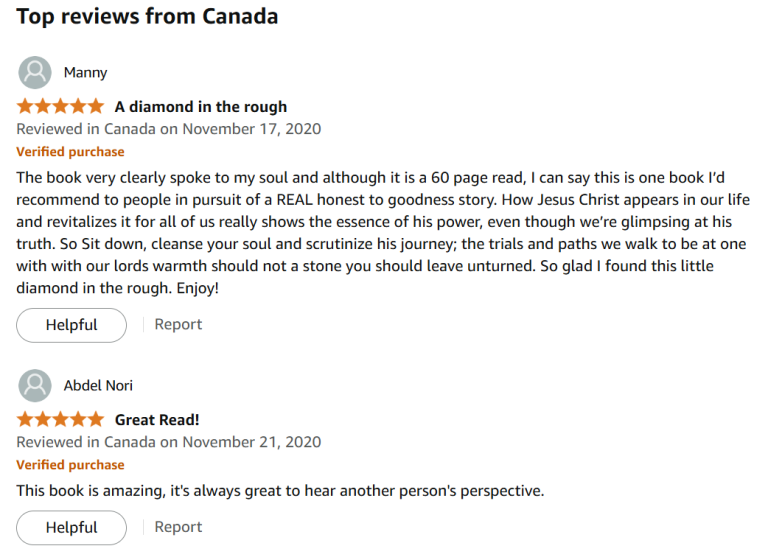Open the Manny reviewer name link
The width and height of the screenshot is (768, 557).
[85, 73]
